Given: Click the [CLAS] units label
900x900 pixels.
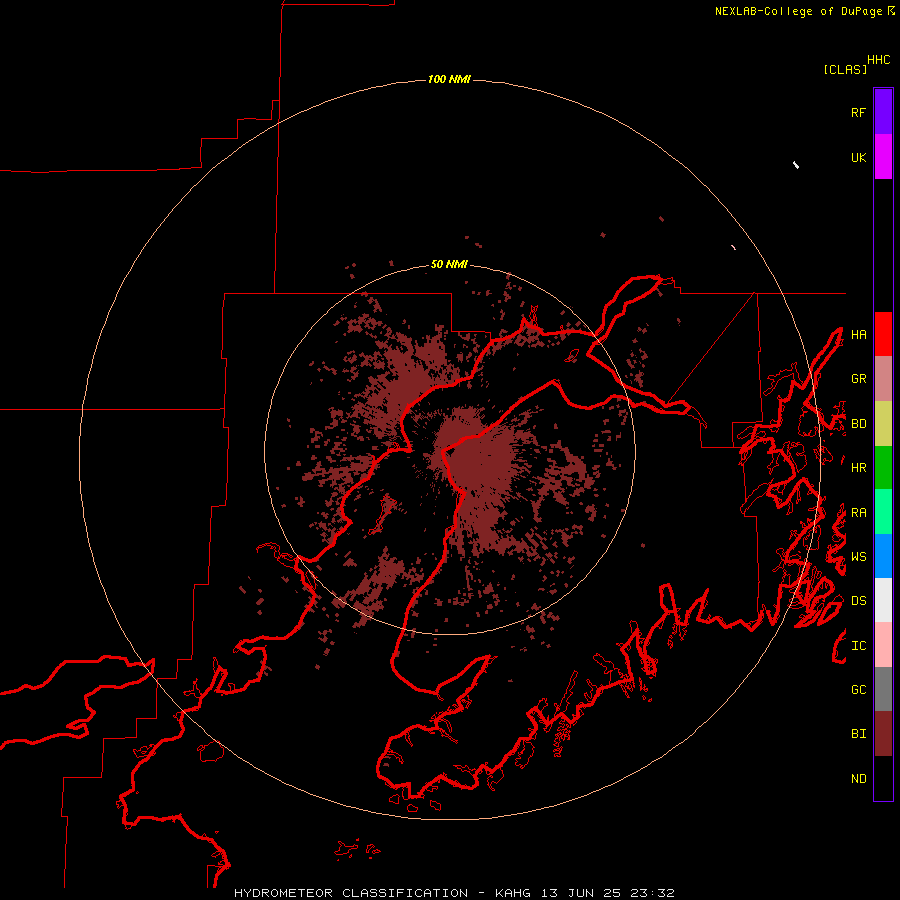Looking at the screenshot, I should coord(845,69).
